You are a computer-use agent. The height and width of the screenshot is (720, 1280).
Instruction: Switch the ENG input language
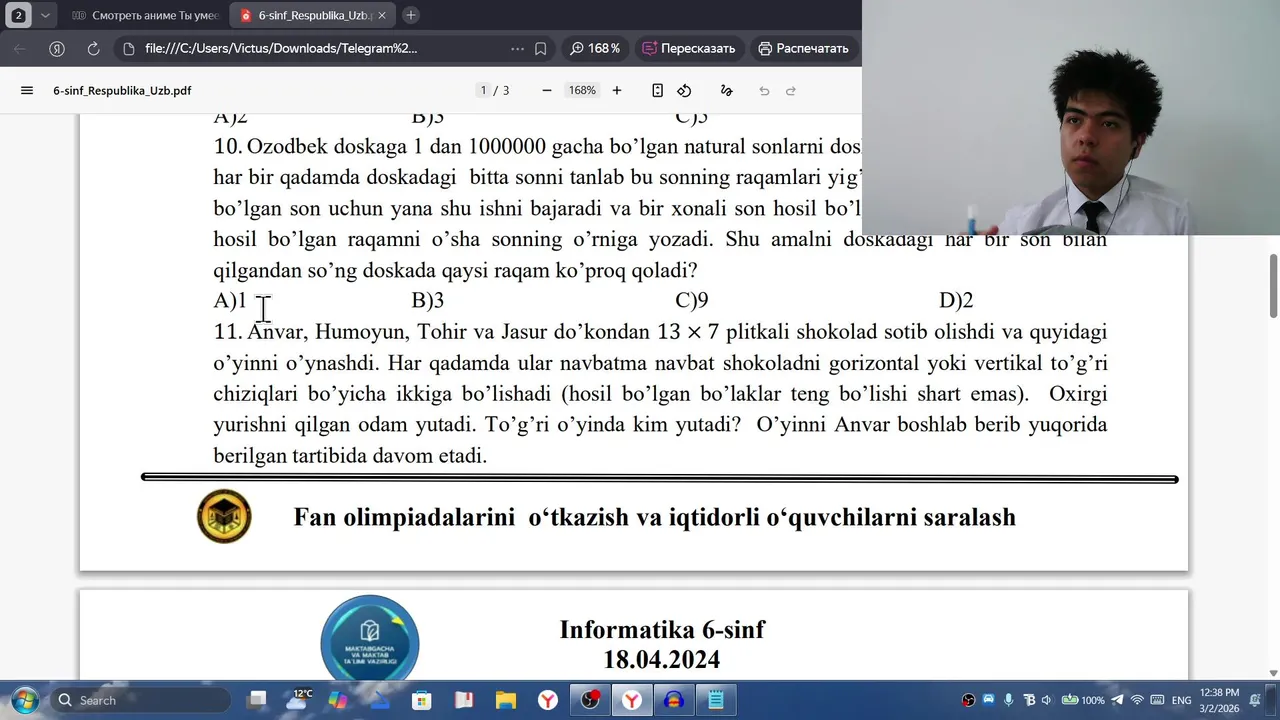1181,700
